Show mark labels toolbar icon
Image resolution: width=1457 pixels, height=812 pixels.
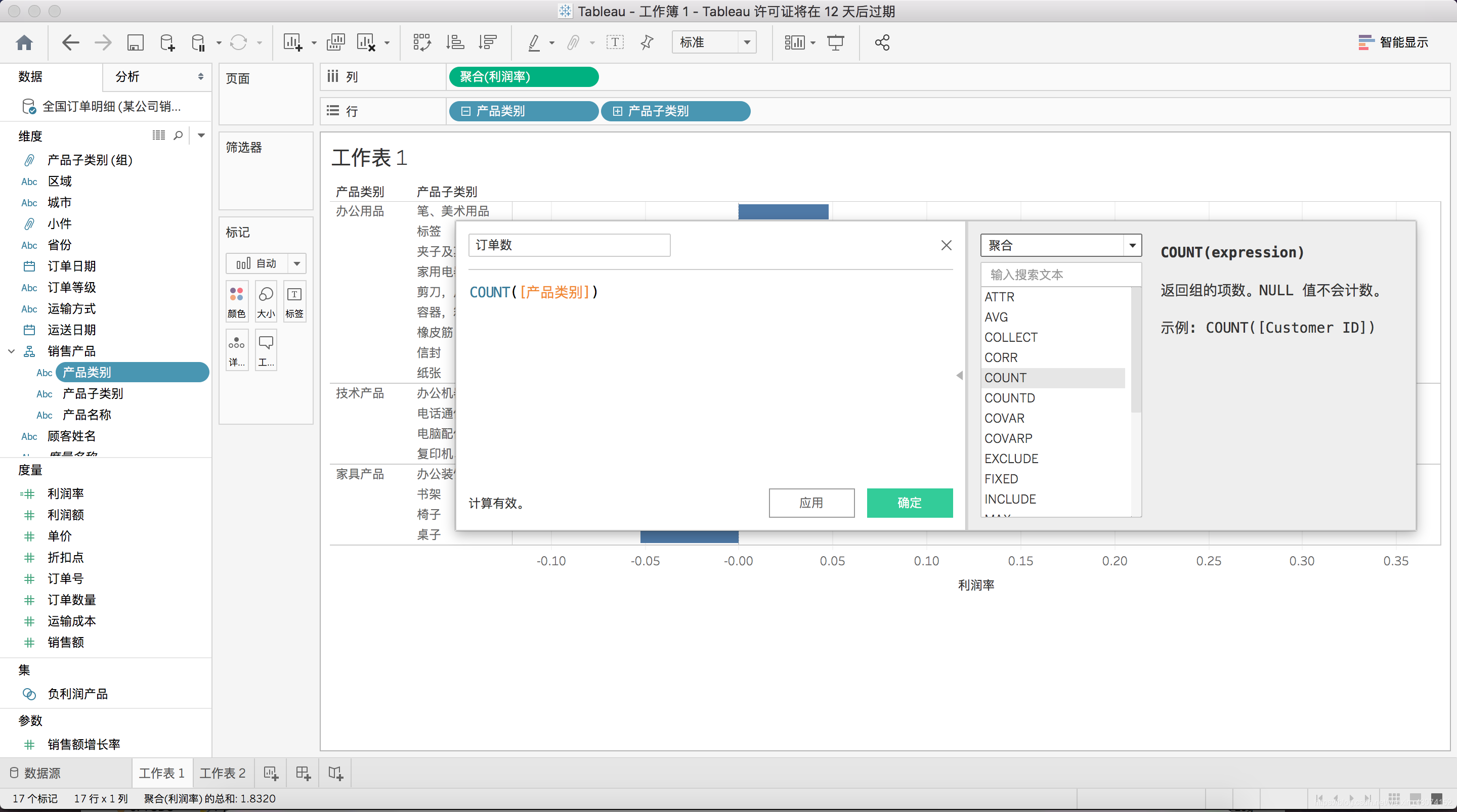pyautogui.click(x=615, y=42)
